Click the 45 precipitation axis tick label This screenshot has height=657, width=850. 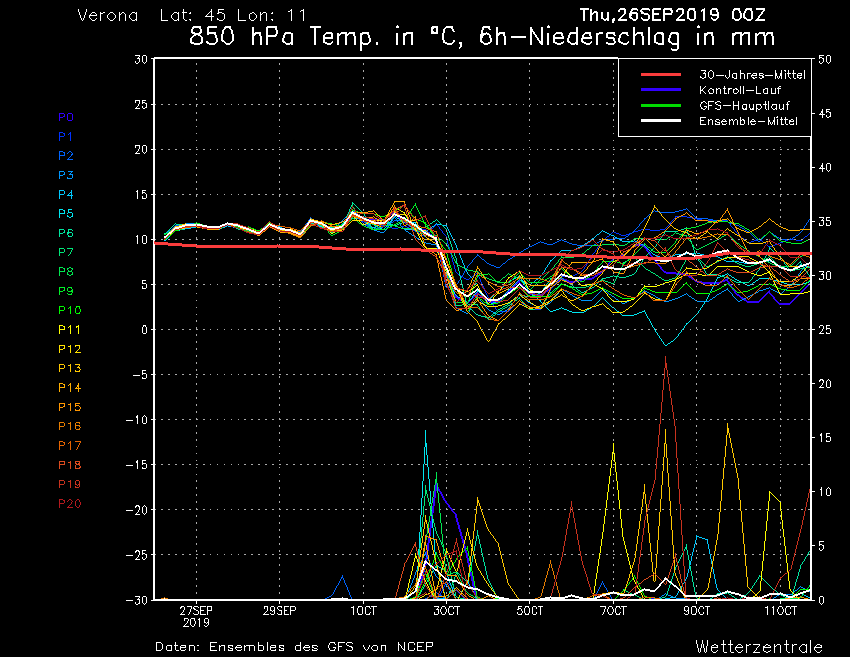click(825, 114)
